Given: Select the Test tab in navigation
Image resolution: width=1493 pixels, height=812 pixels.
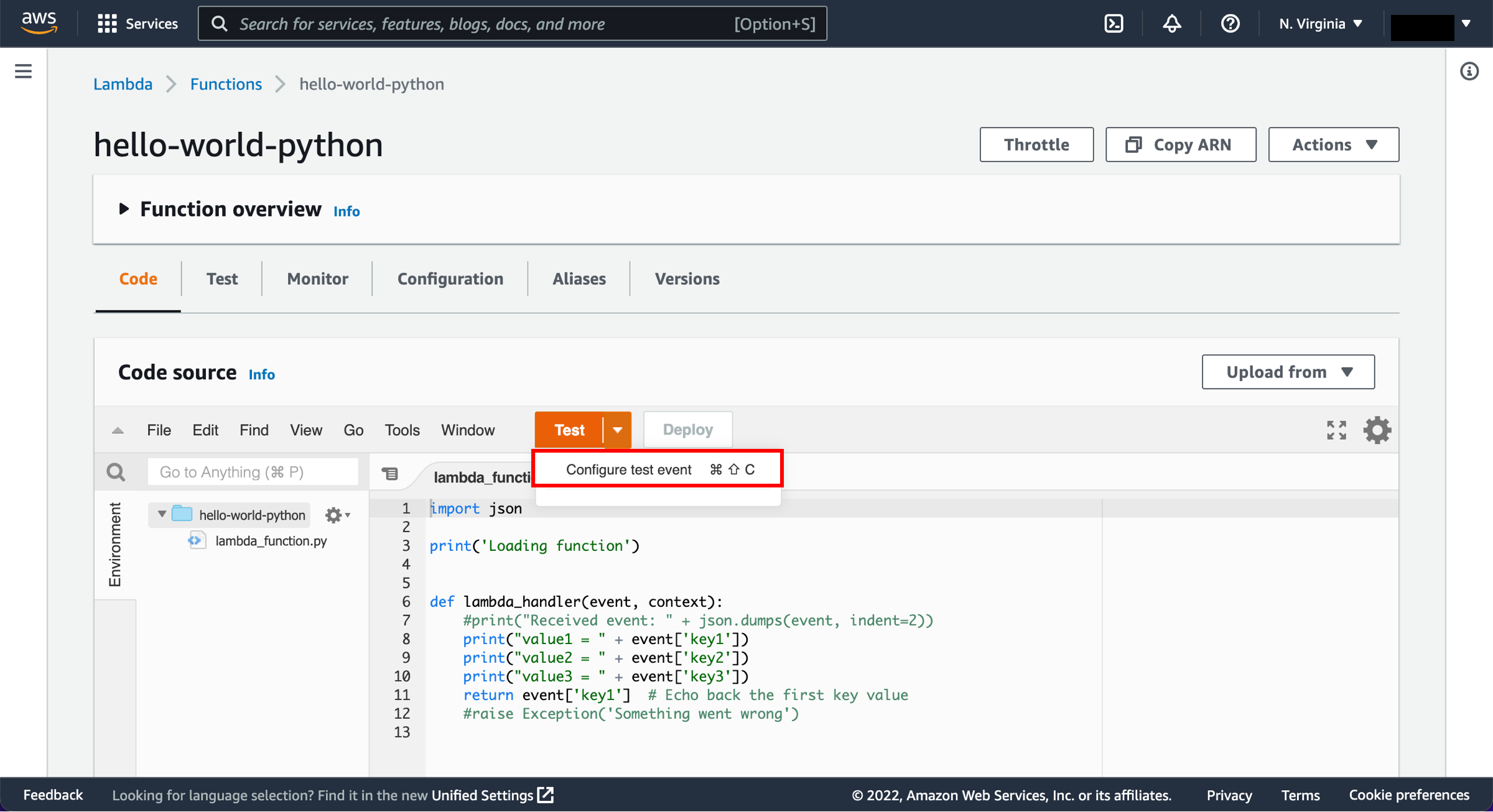Looking at the screenshot, I should (221, 279).
